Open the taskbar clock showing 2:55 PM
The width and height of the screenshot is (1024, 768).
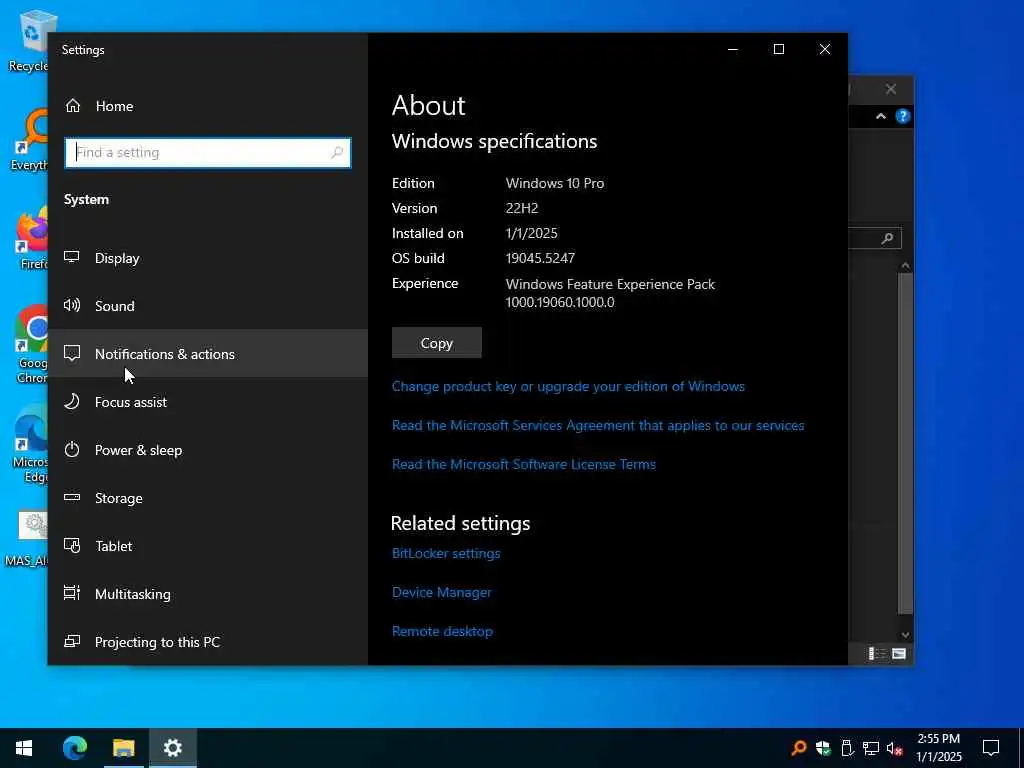[938, 748]
